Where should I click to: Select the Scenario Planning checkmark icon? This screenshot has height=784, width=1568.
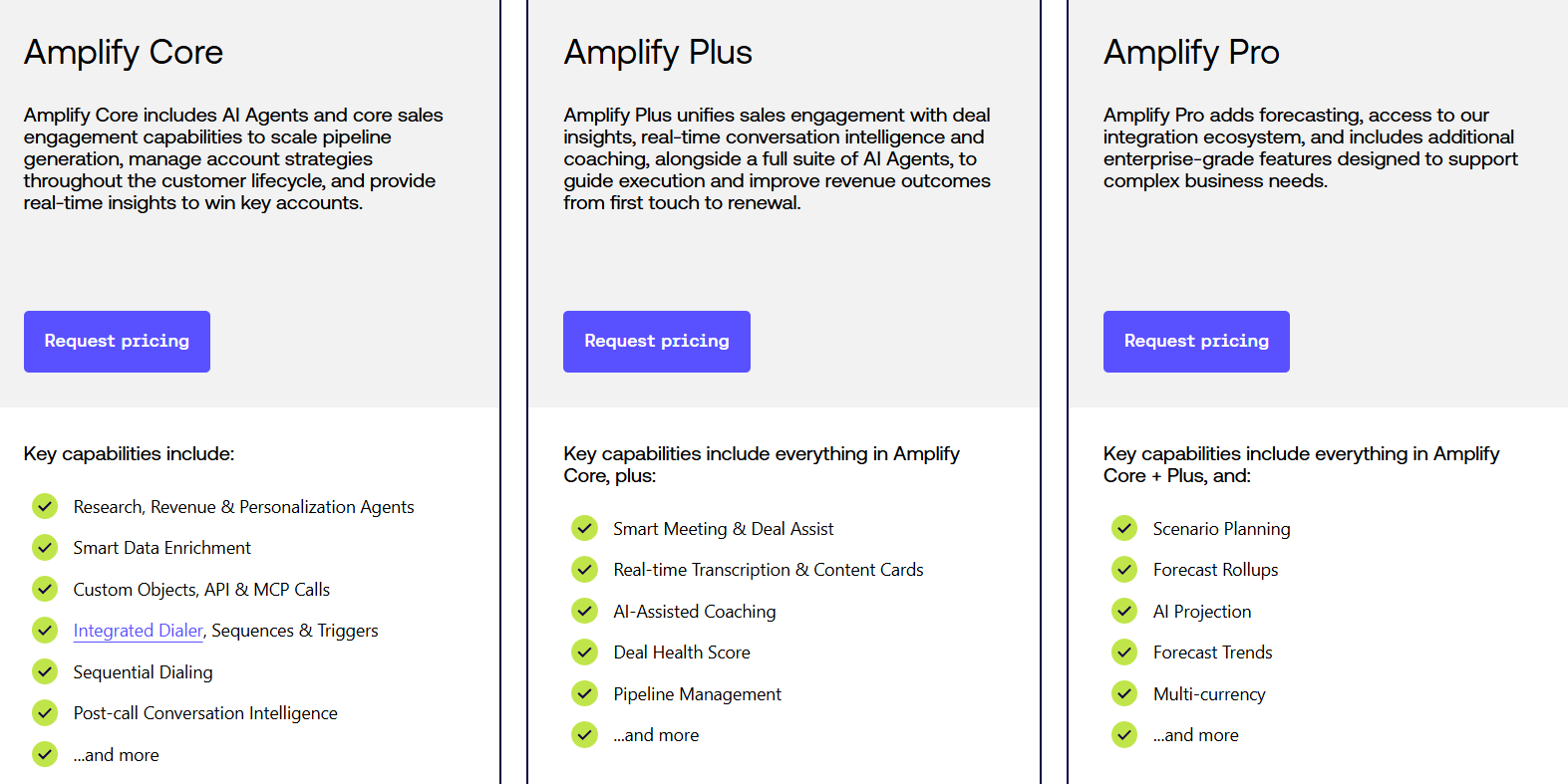(x=1124, y=528)
